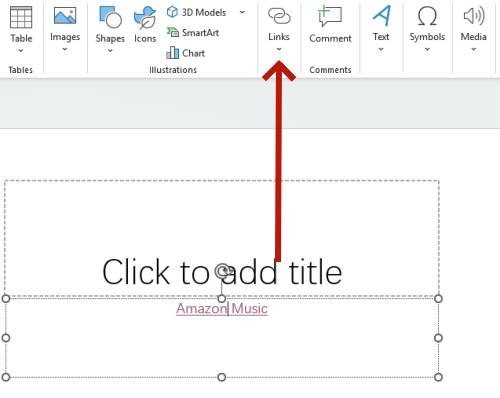
Task: Click the Text letter A icon
Action: tap(381, 15)
